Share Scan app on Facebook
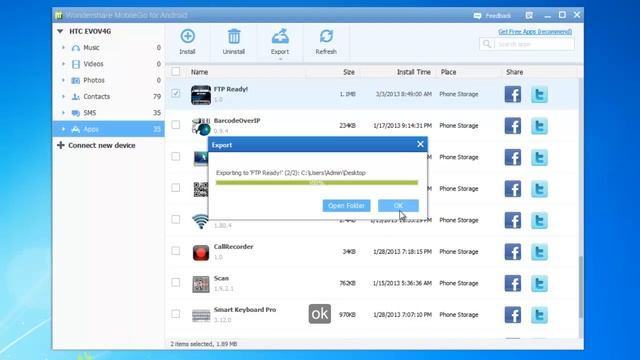640x360 pixels. coord(513,283)
